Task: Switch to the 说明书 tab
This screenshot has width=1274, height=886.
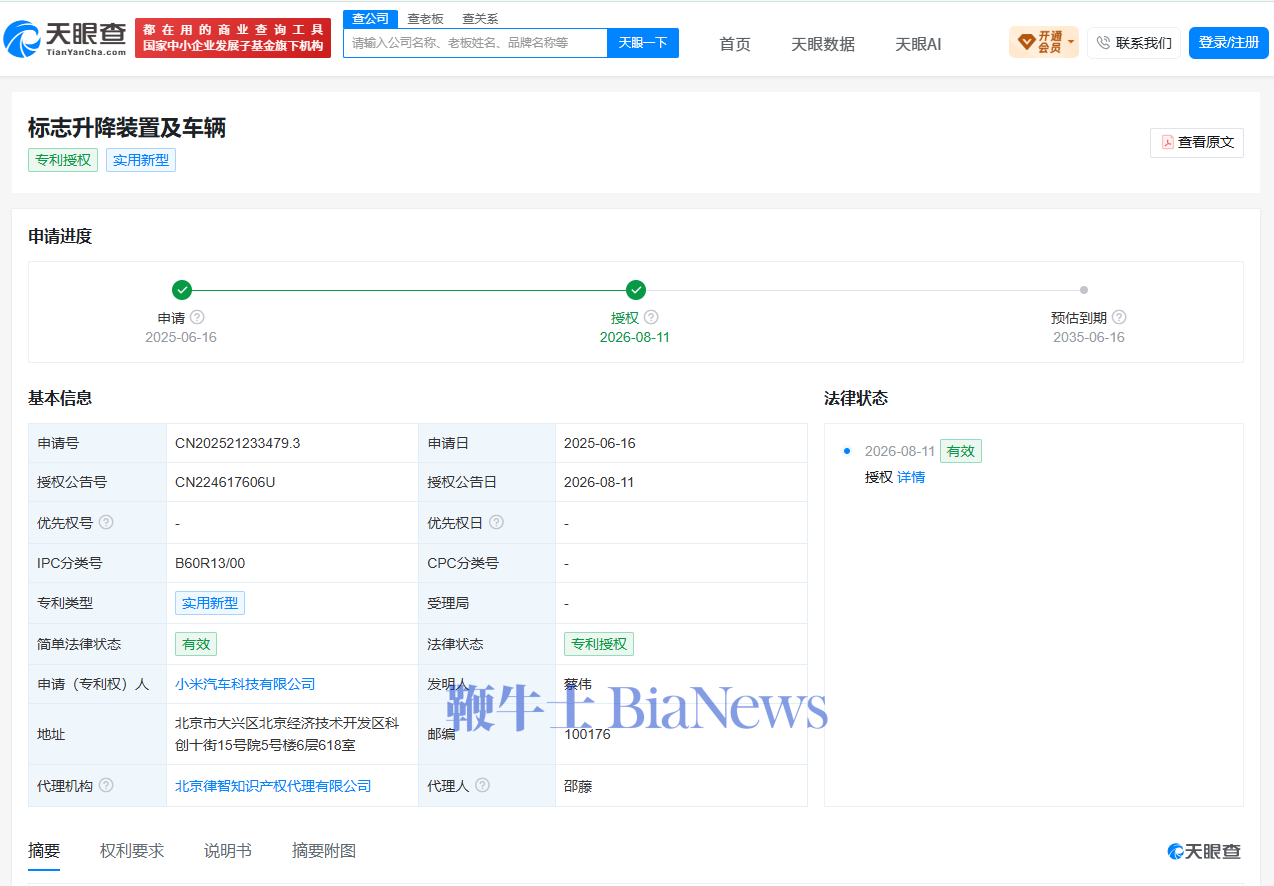Action: 228,851
